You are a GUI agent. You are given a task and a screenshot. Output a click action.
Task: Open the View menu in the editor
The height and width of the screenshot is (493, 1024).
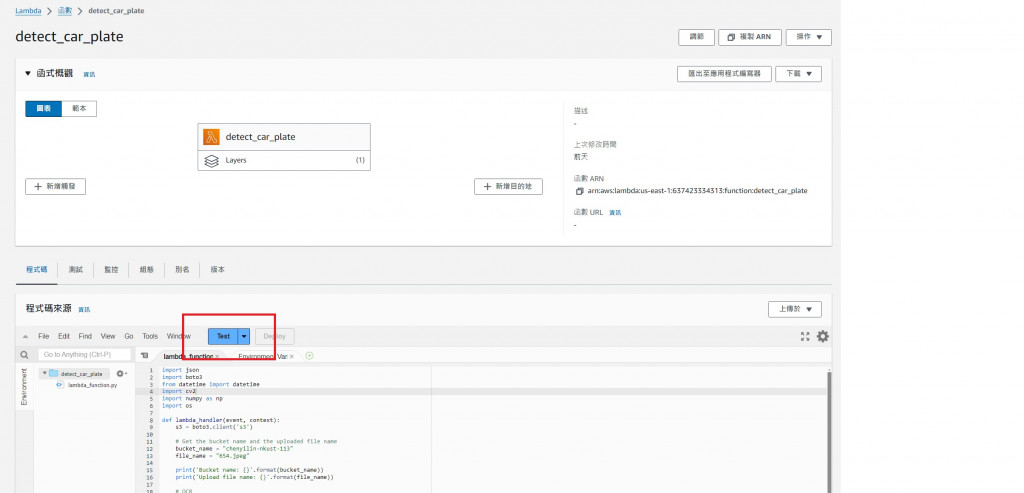pyautogui.click(x=108, y=336)
